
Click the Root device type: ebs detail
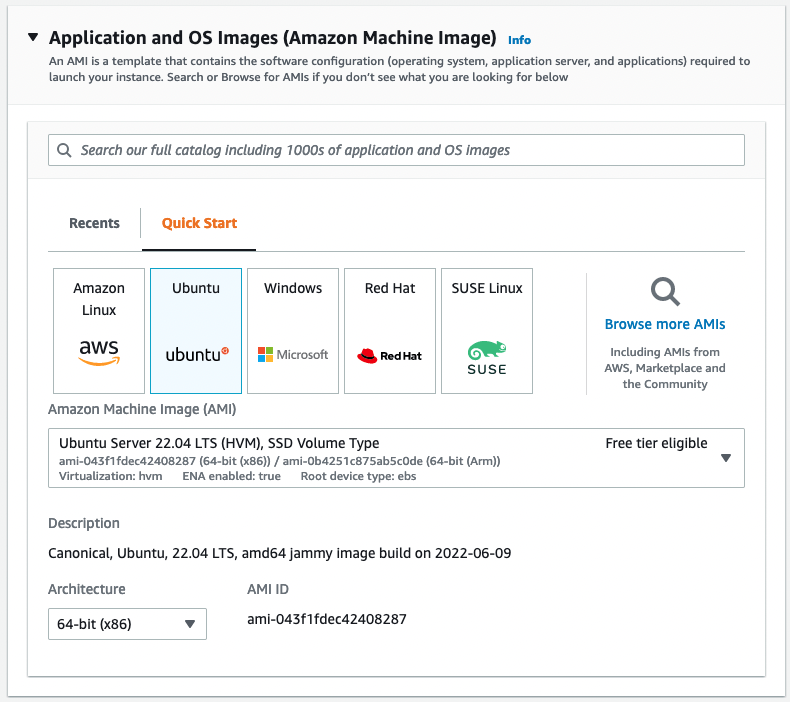click(x=358, y=476)
